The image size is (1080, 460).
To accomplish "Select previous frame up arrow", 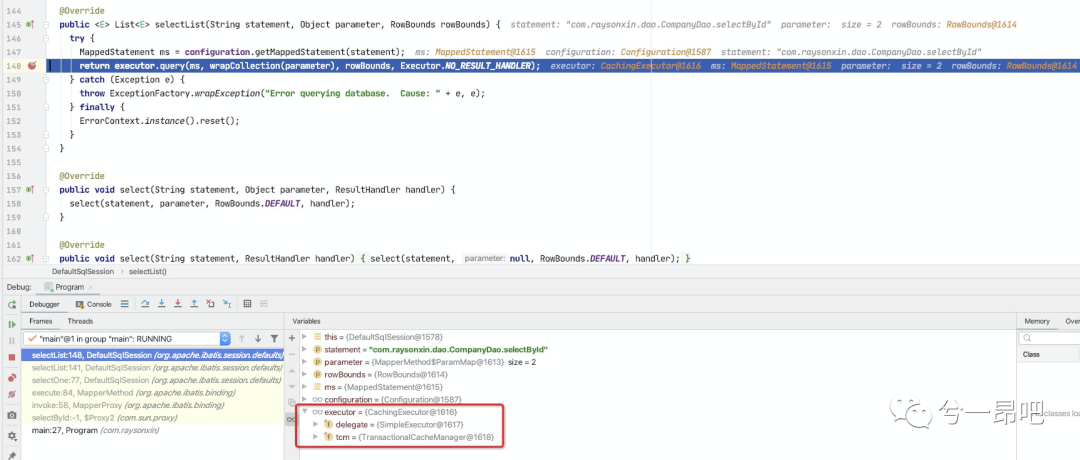I will click(x=242, y=339).
